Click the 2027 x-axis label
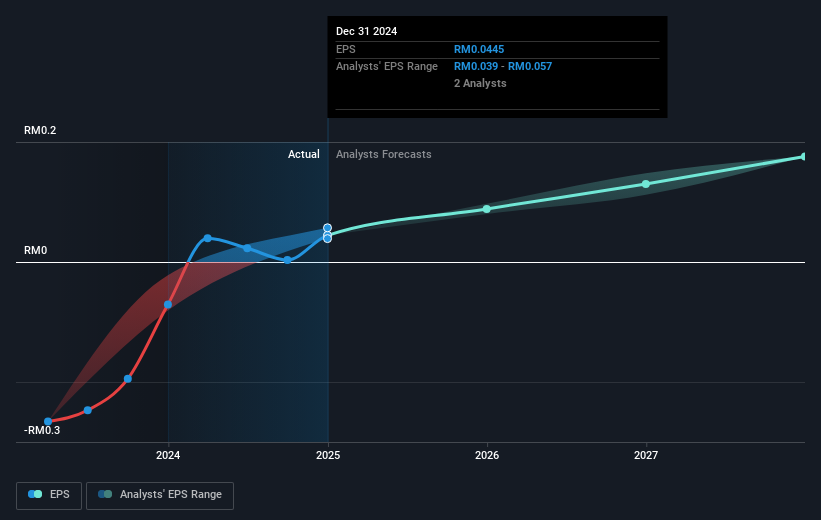 [646, 455]
